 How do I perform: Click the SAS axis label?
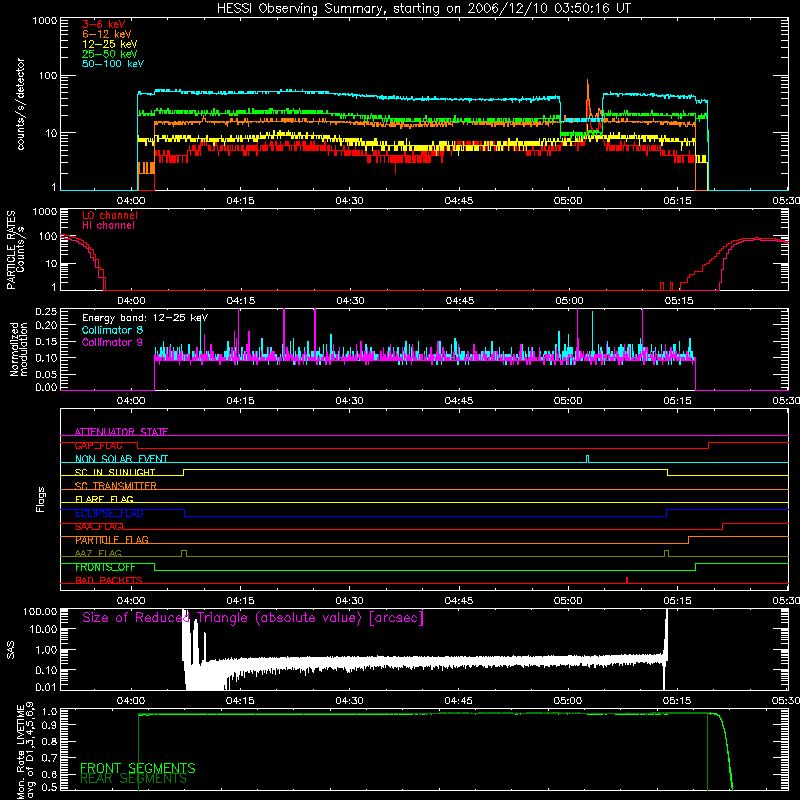10,650
